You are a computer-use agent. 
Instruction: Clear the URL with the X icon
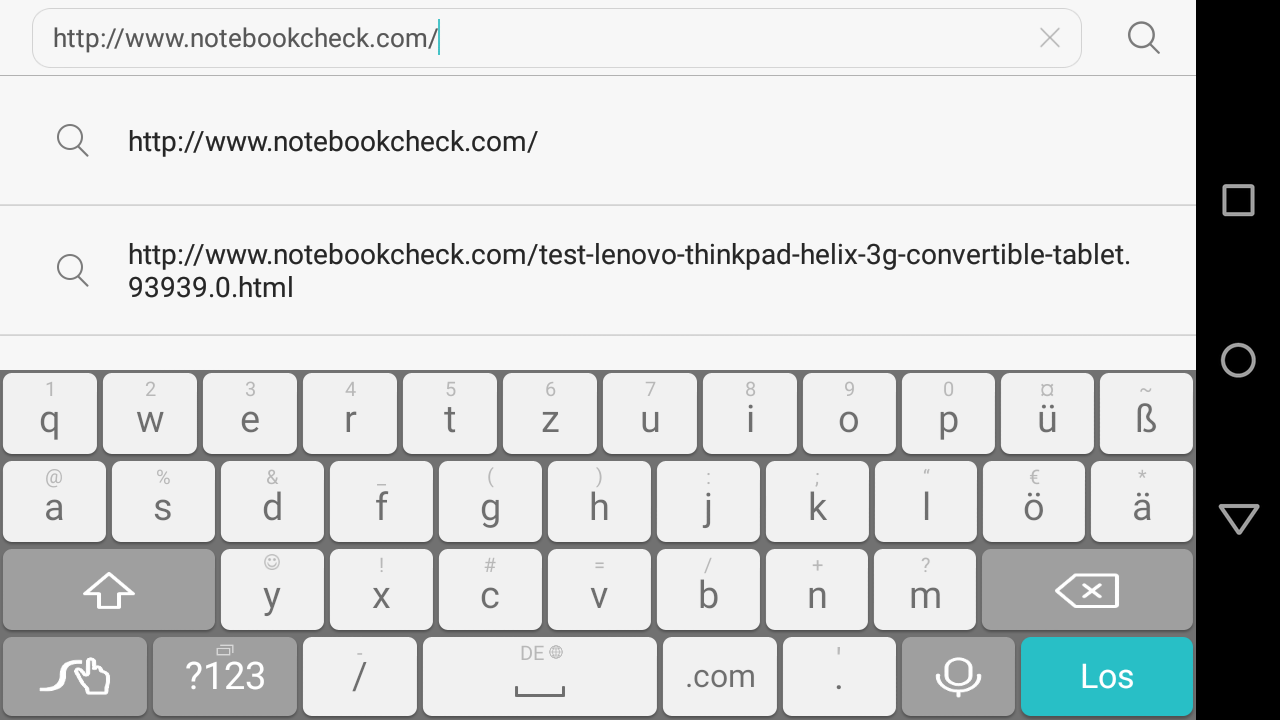1049,38
